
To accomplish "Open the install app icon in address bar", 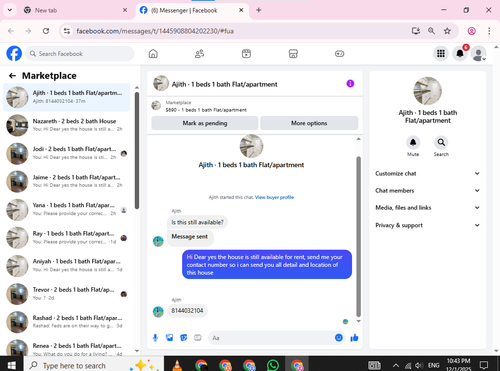I will 416,31.
